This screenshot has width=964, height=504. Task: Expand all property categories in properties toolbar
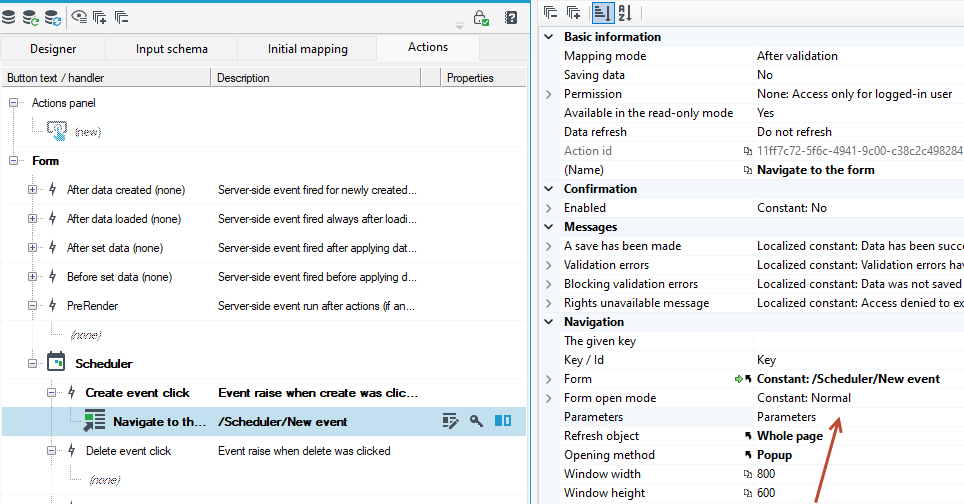573,12
